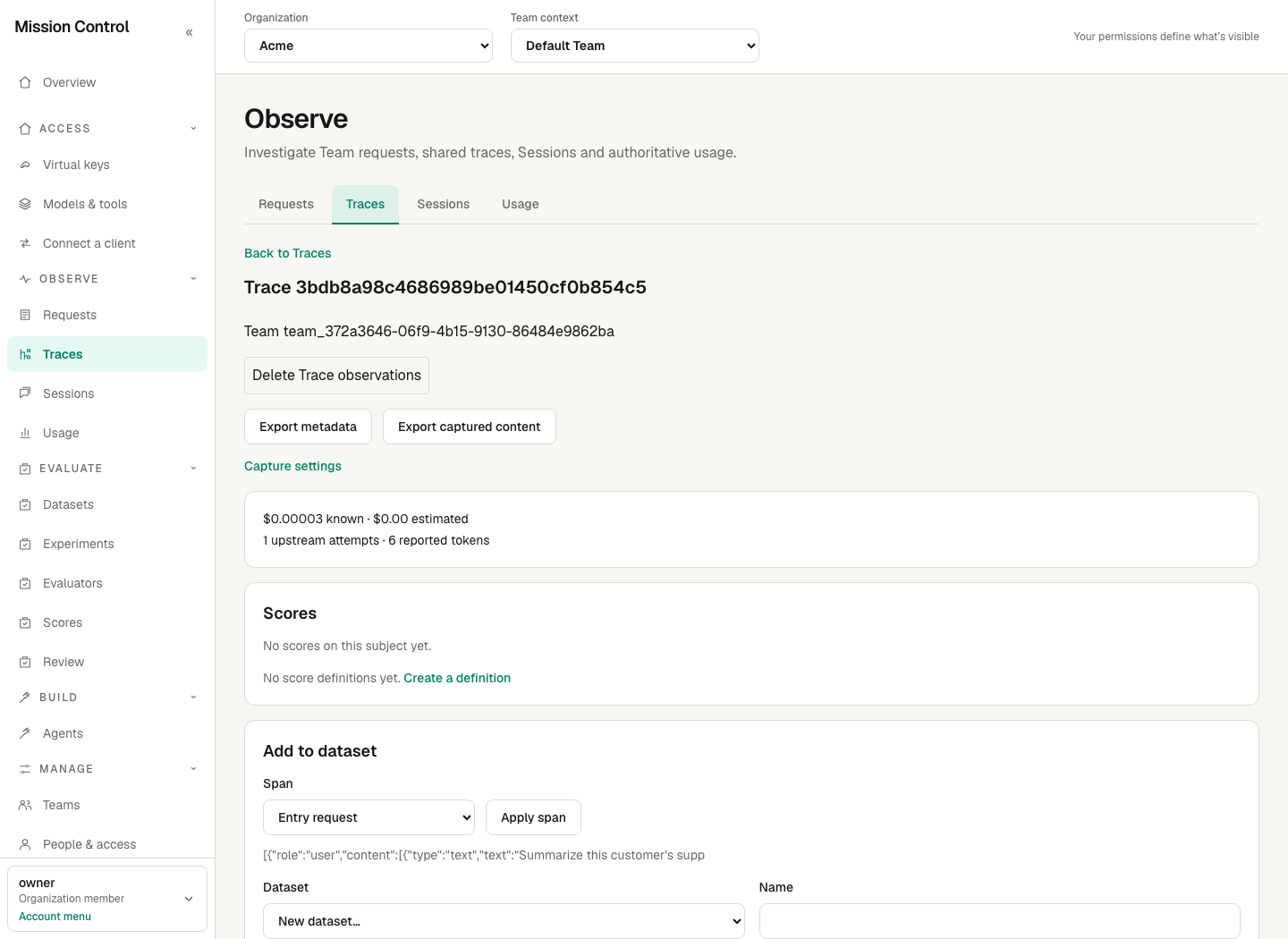Click the Evaluators icon in sidebar
The width and height of the screenshot is (1288, 939).
25,583
